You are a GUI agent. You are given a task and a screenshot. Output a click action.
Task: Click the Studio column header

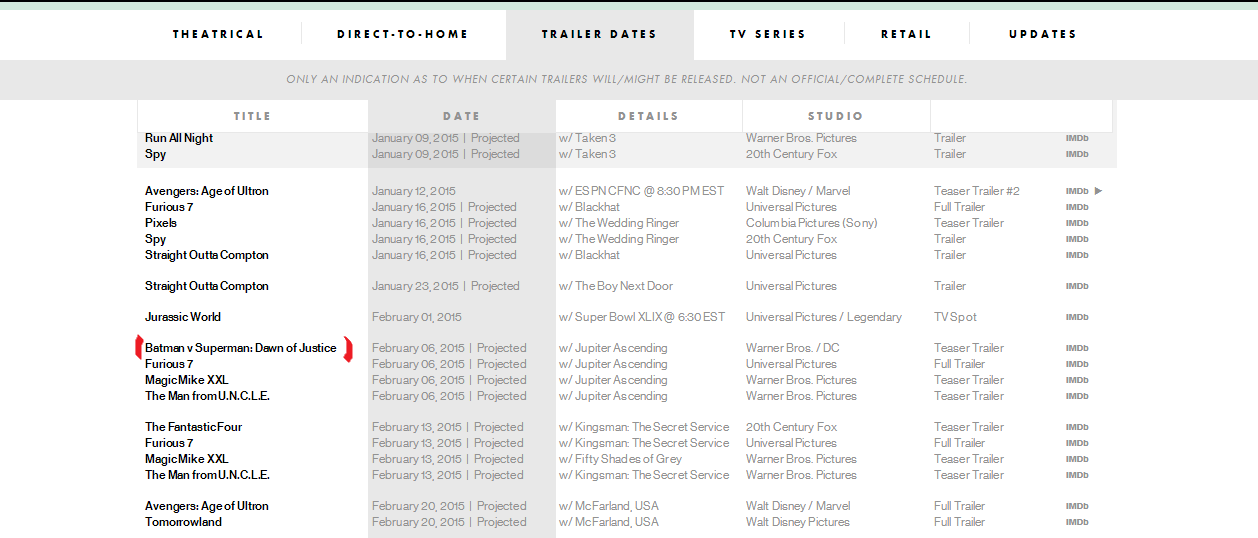point(835,116)
